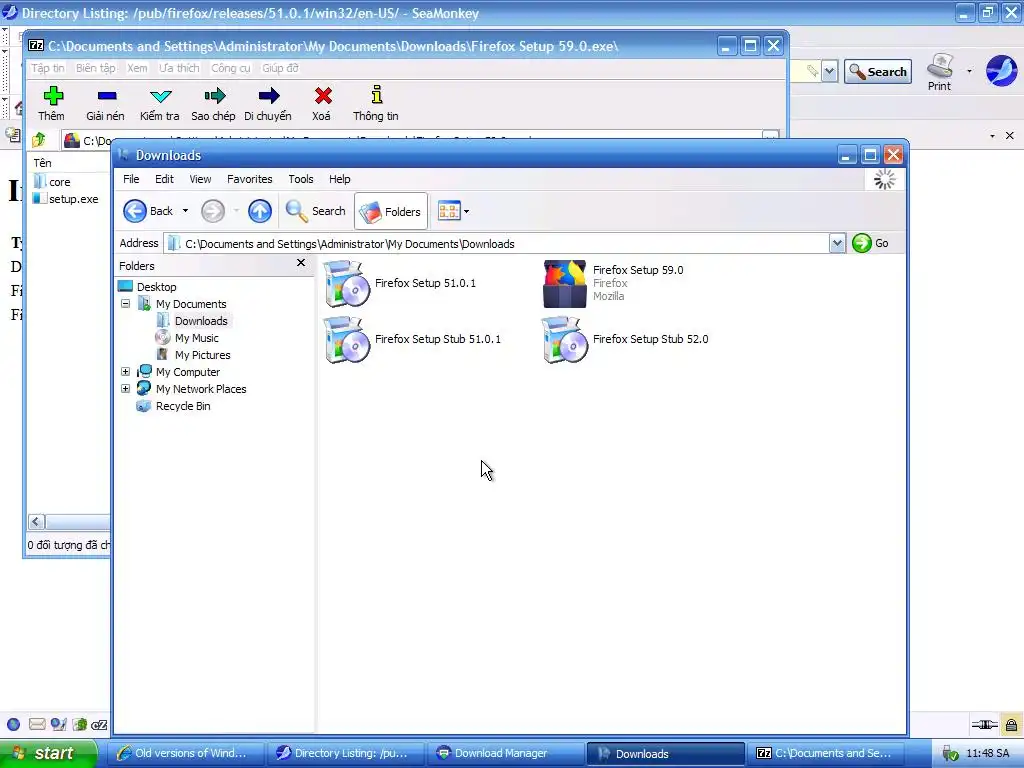Switch to Directory Listing taskbar item

(345, 754)
